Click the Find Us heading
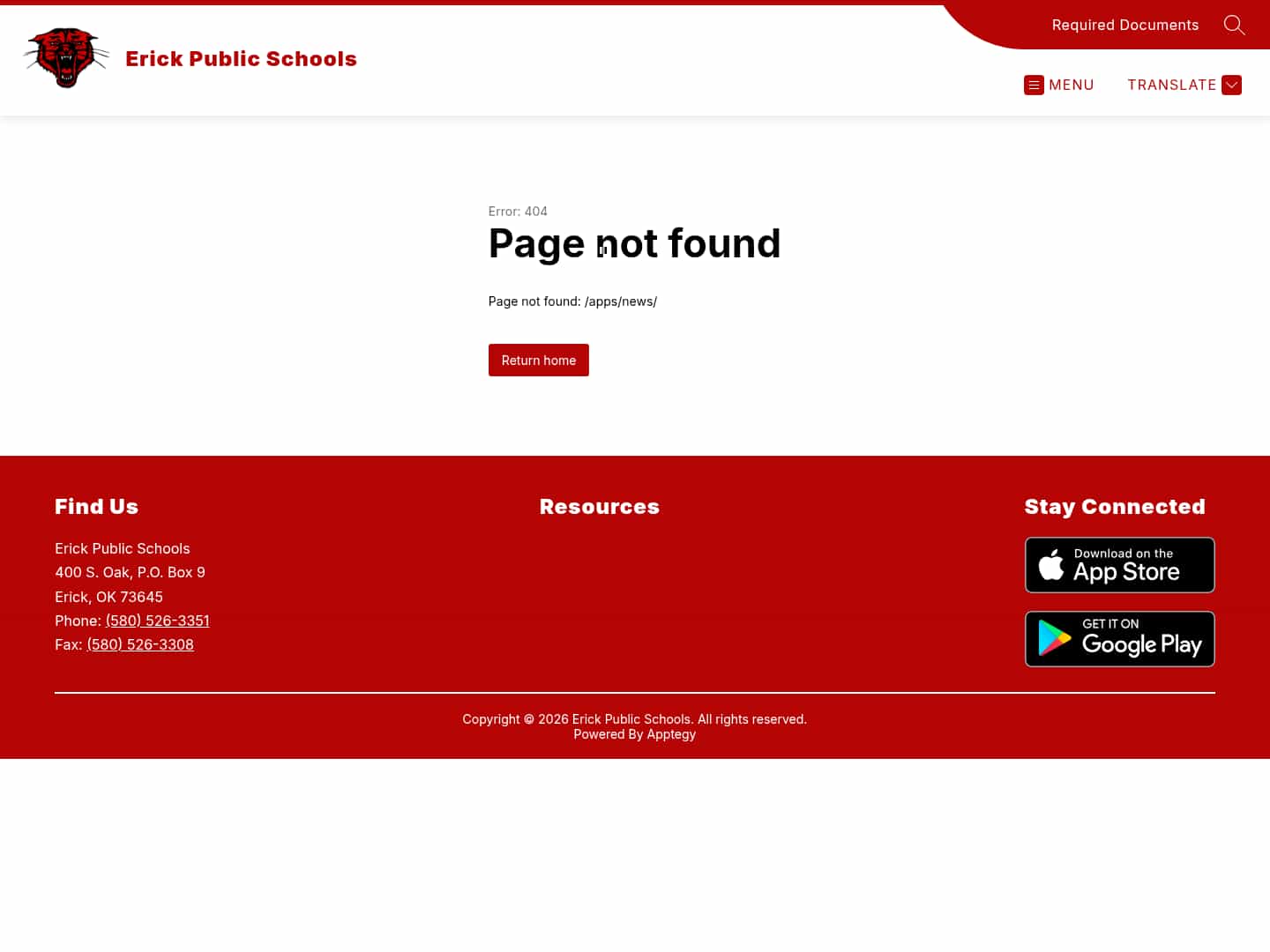The image size is (1270, 952). click(96, 506)
